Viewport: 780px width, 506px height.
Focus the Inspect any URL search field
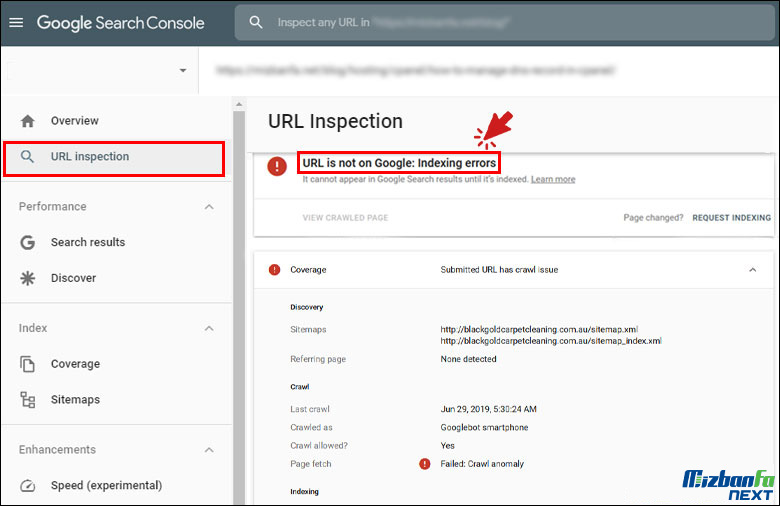(x=504, y=22)
